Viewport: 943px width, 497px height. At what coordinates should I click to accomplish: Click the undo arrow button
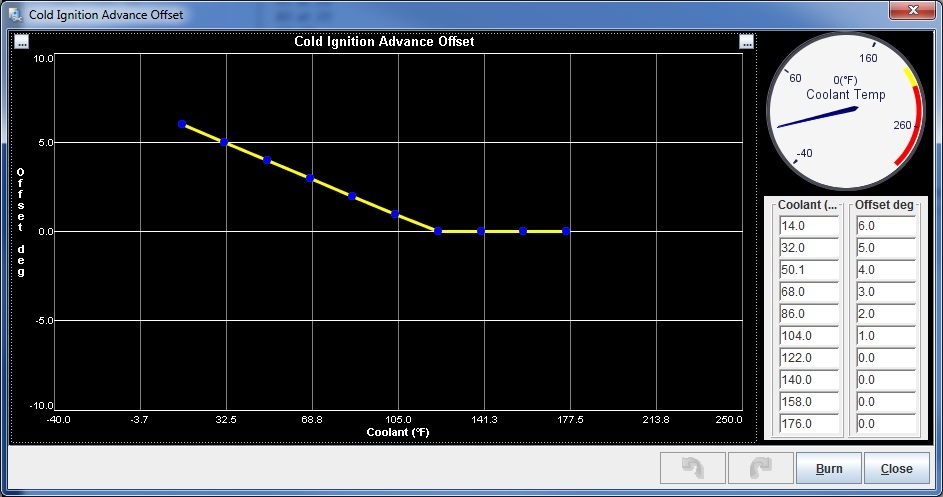pos(693,468)
